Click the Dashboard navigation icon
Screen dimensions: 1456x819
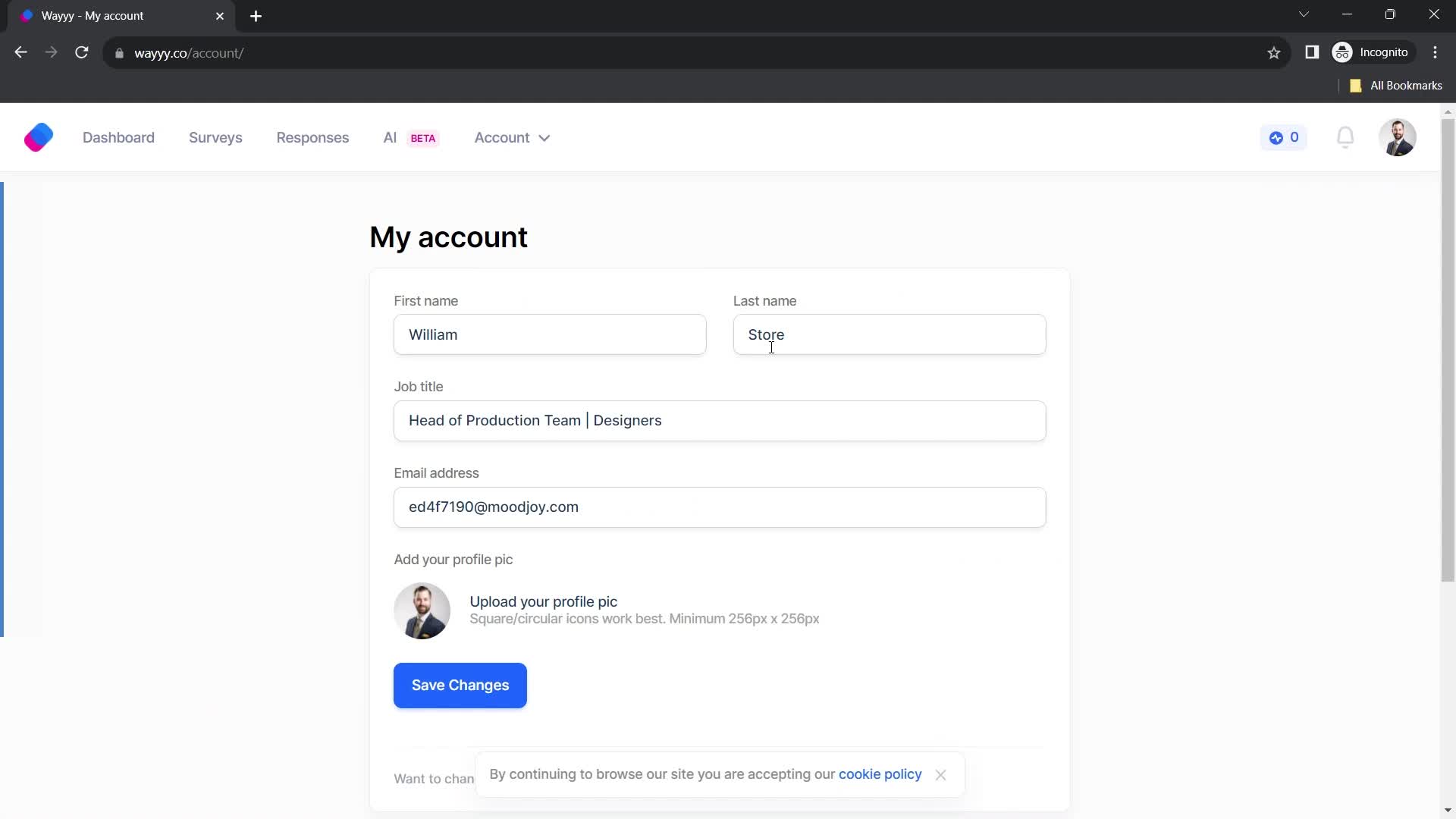pyautogui.click(x=119, y=138)
